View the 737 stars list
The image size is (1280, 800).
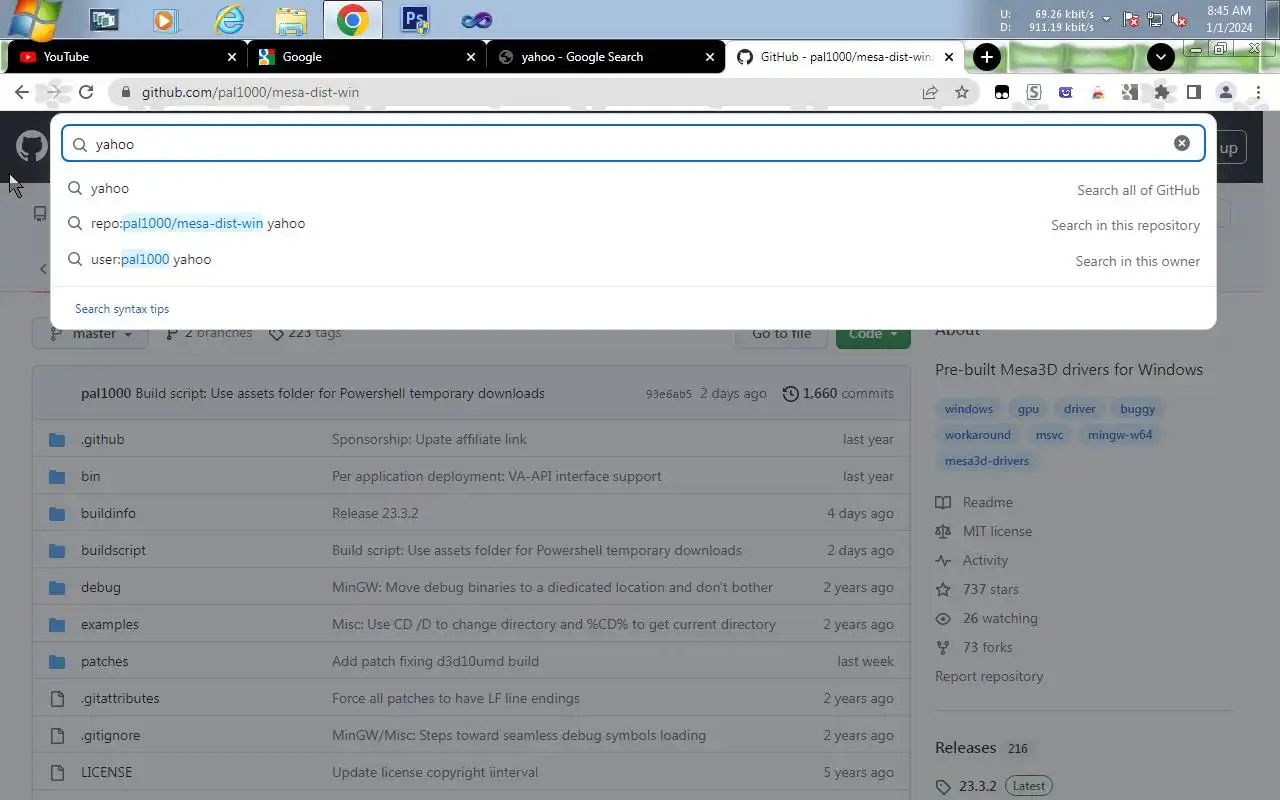(x=977, y=589)
